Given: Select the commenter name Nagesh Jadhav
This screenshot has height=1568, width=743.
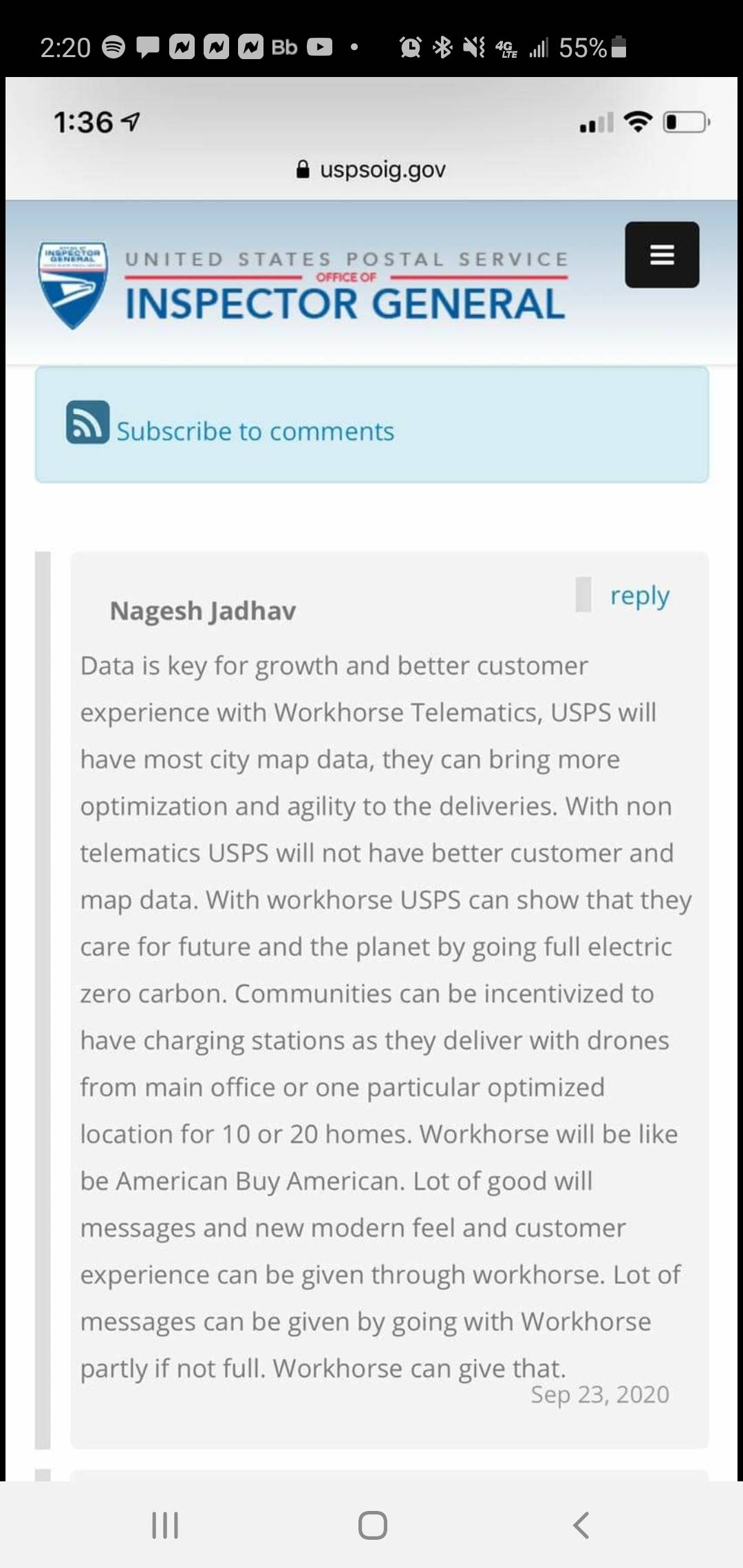Looking at the screenshot, I should pyautogui.click(x=203, y=611).
